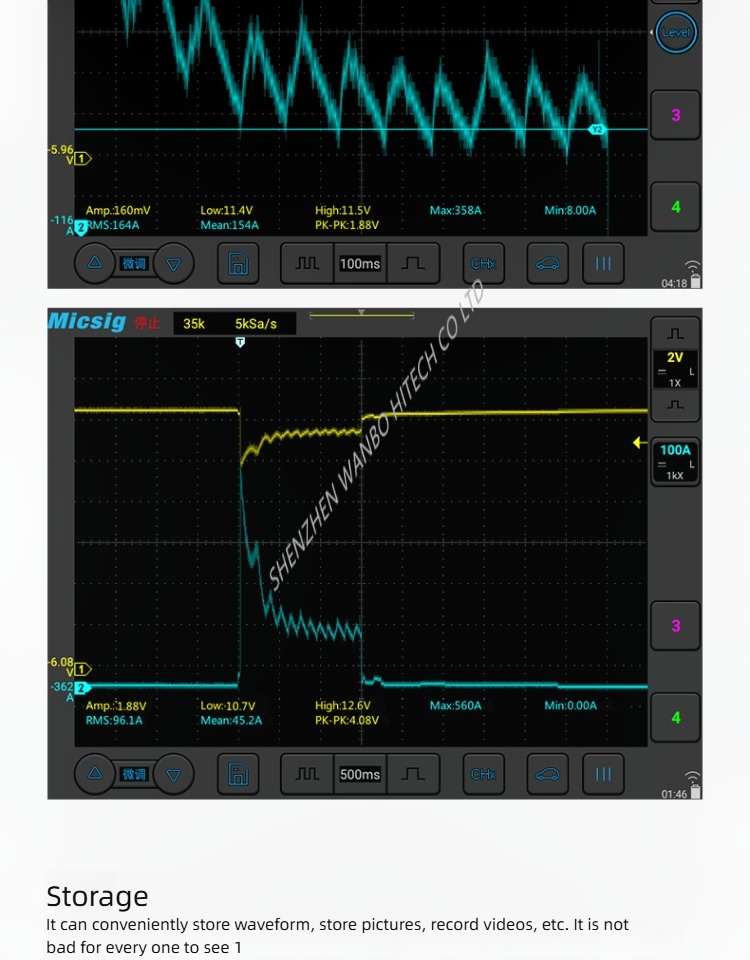The height and width of the screenshot is (960, 750).
Task: Tap the Low:10.7V measurement
Action: [228, 705]
